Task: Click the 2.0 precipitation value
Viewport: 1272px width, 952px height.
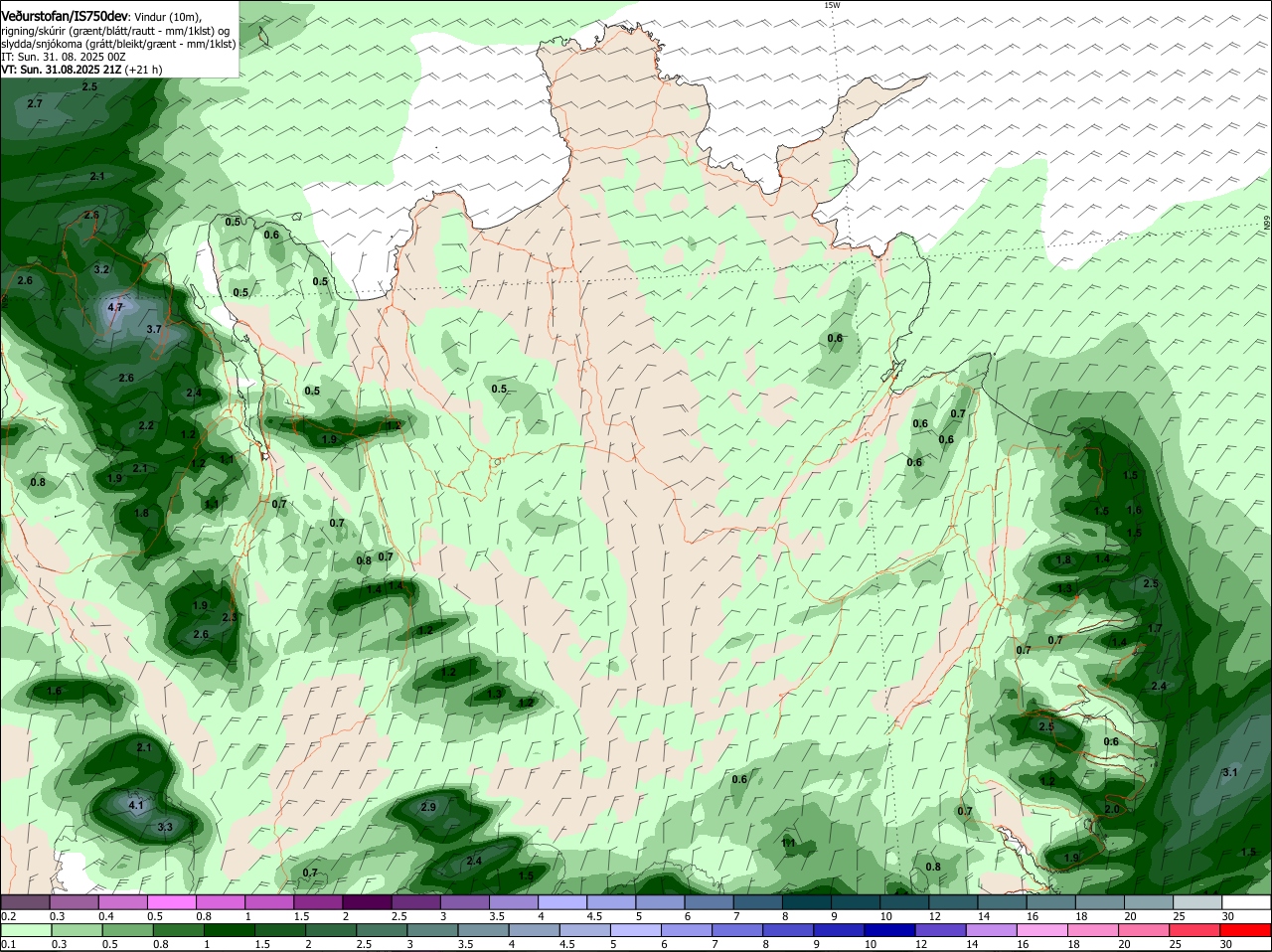Action: coord(1112,810)
